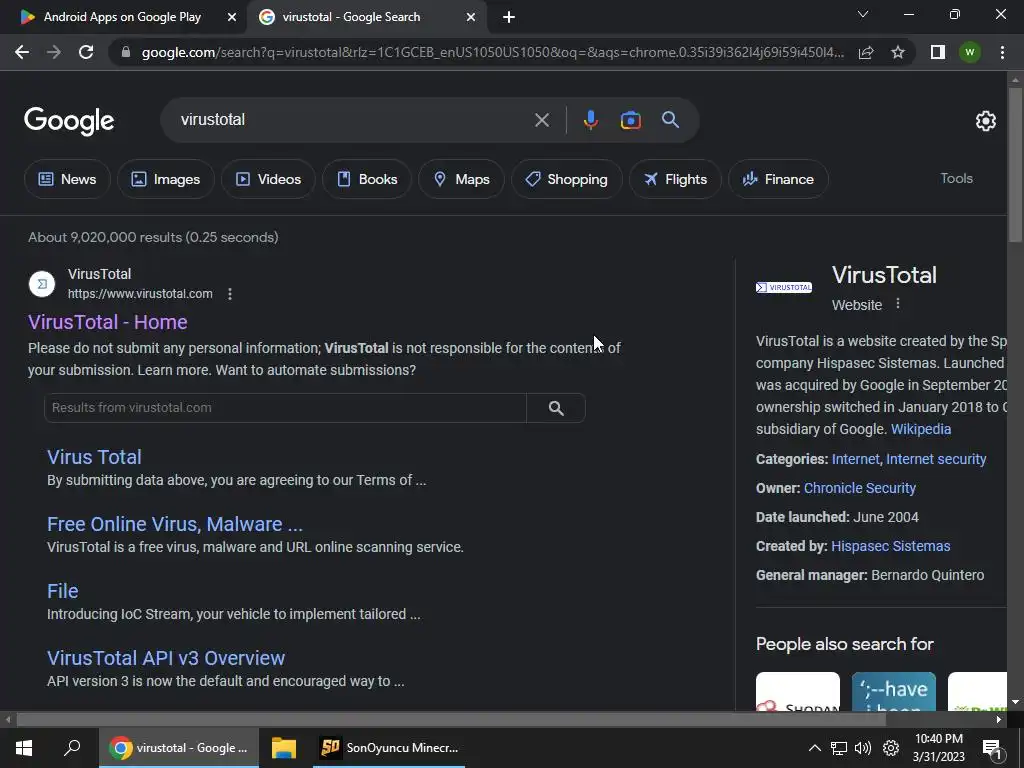
Task: Search by image with the camera icon
Action: pos(630,120)
